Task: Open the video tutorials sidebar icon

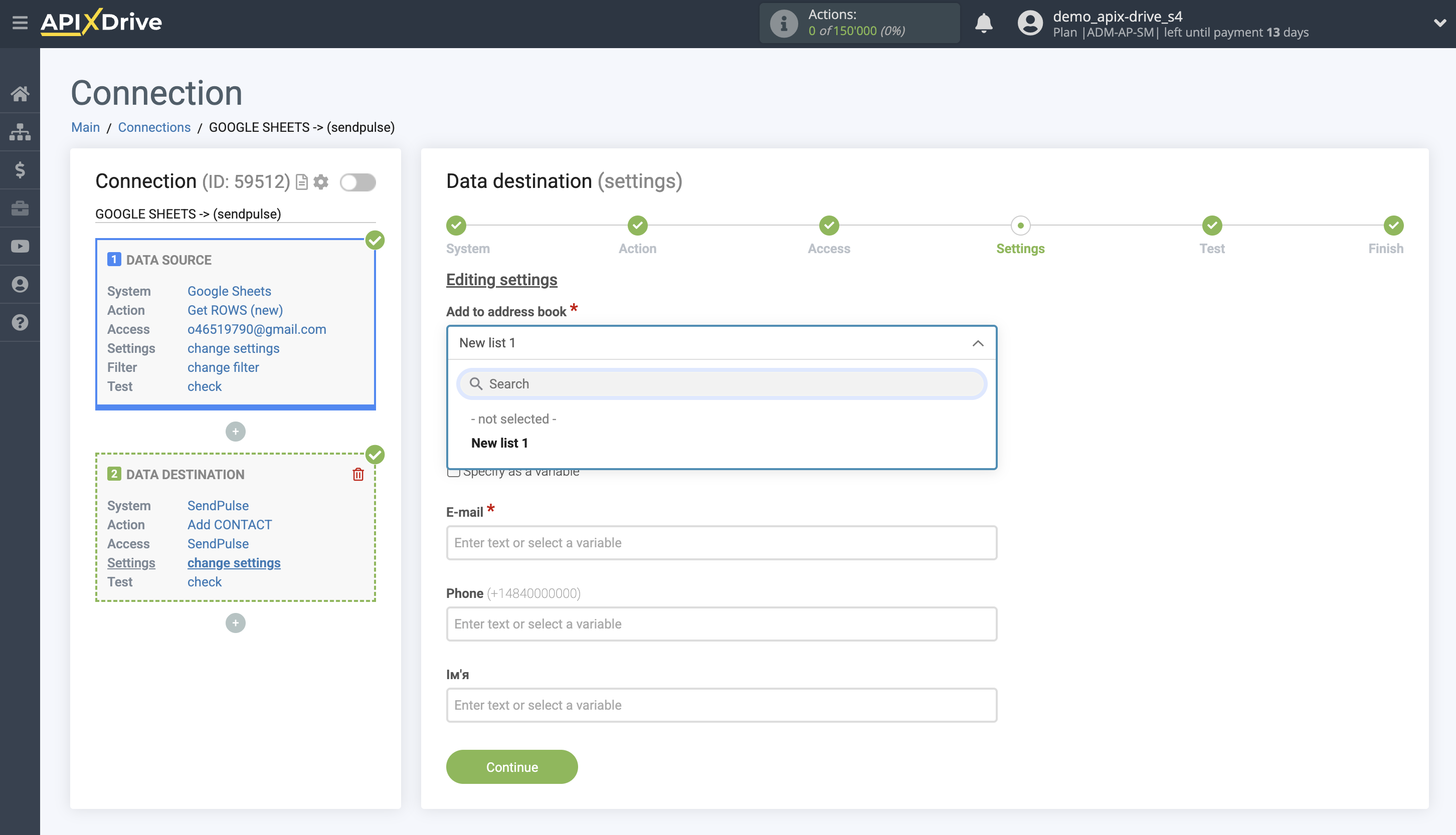Action: click(x=20, y=246)
